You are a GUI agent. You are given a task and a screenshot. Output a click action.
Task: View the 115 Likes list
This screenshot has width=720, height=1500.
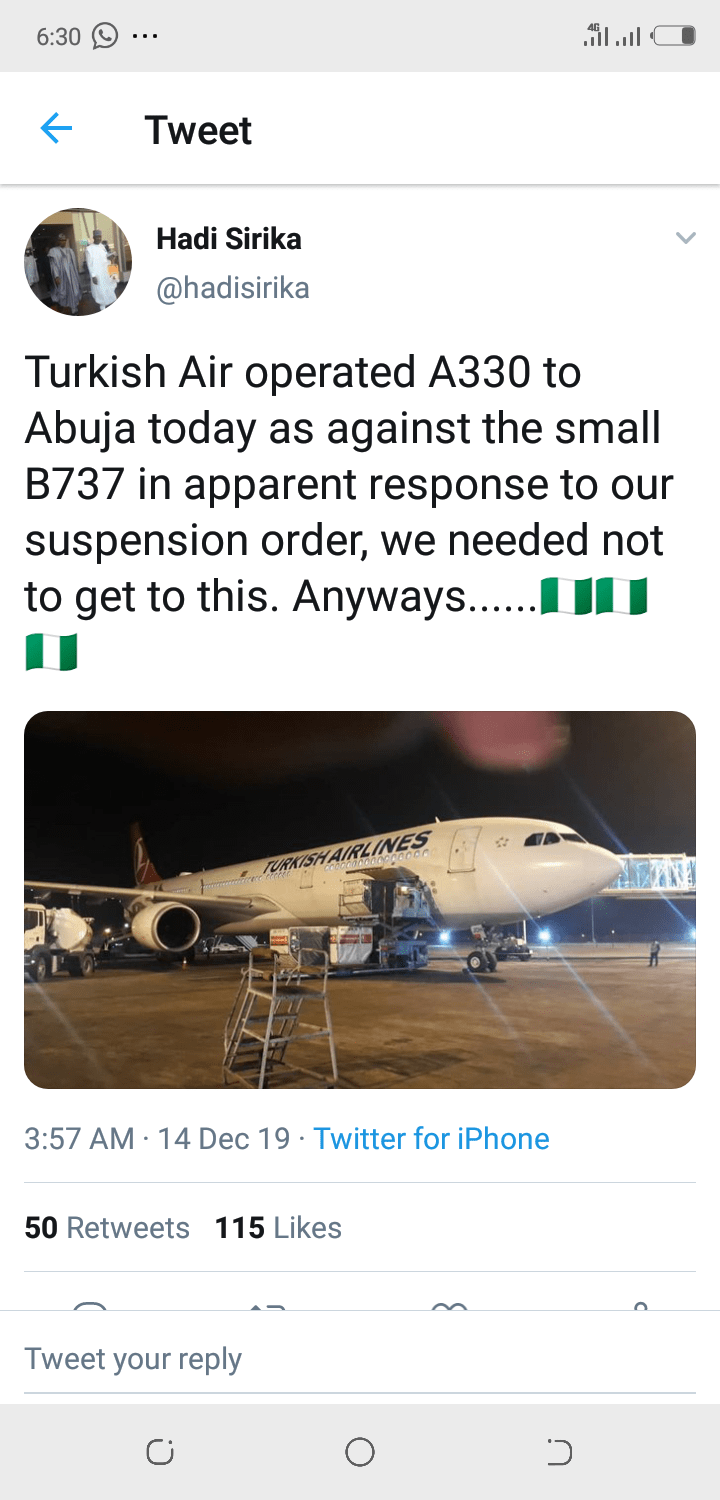[278, 1228]
